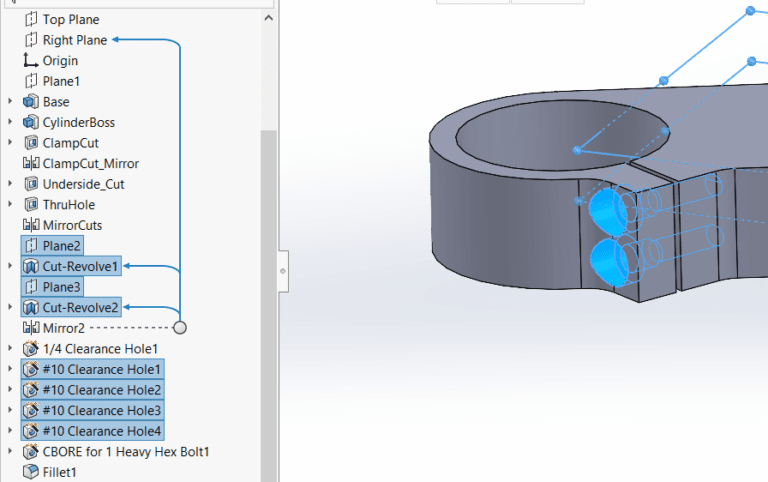This screenshot has height=482, width=768.
Task: Click the Fillet1 feature icon
Action: click(30, 472)
